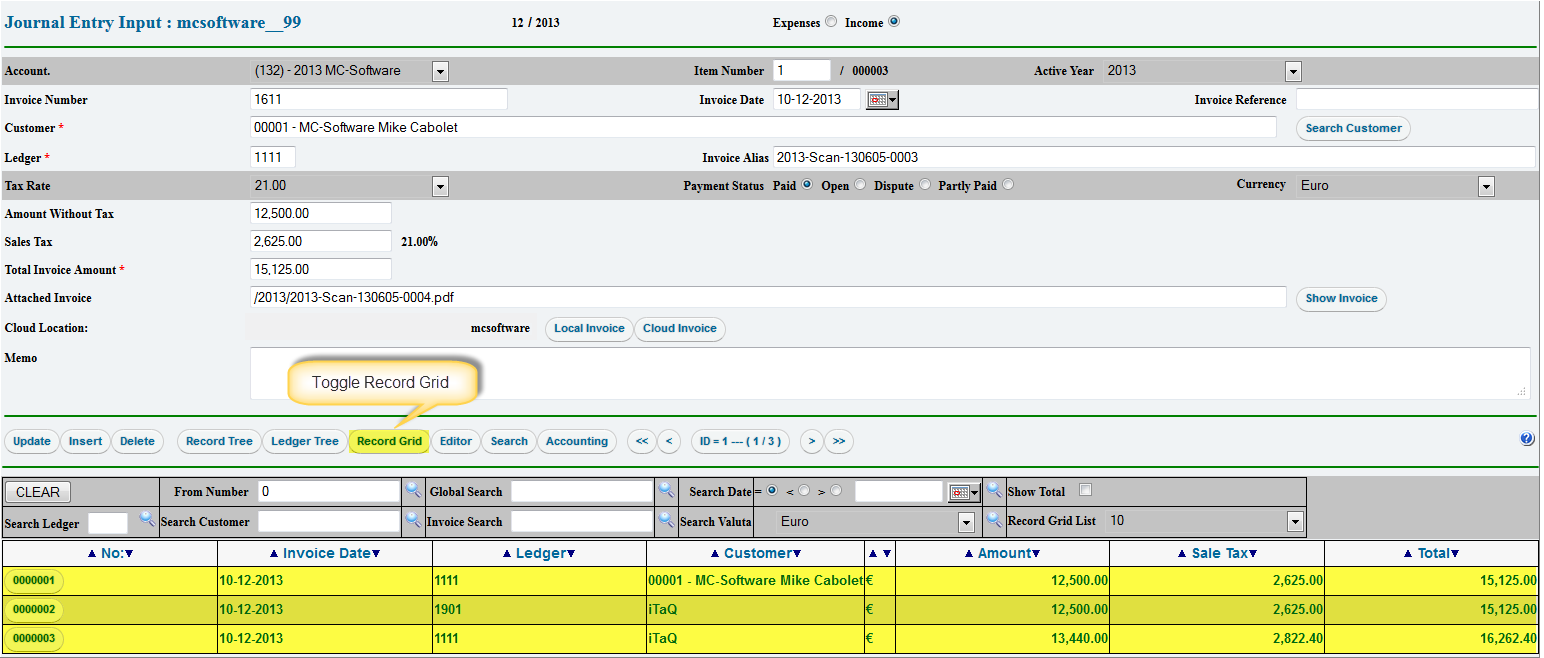Open the Editor button
Screen dimensions: 1544x658
tap(456, 441)
